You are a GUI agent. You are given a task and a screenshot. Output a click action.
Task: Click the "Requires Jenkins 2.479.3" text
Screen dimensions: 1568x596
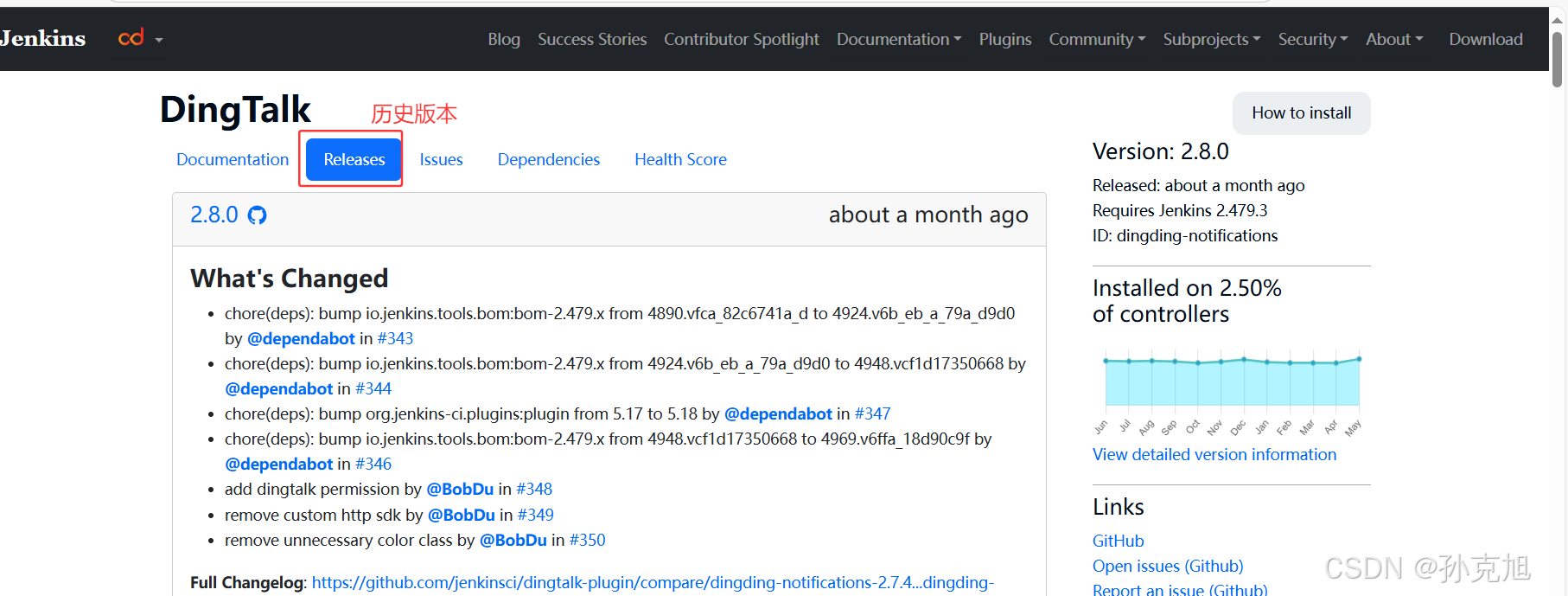pyautogui.click(x=1180, y=210)
